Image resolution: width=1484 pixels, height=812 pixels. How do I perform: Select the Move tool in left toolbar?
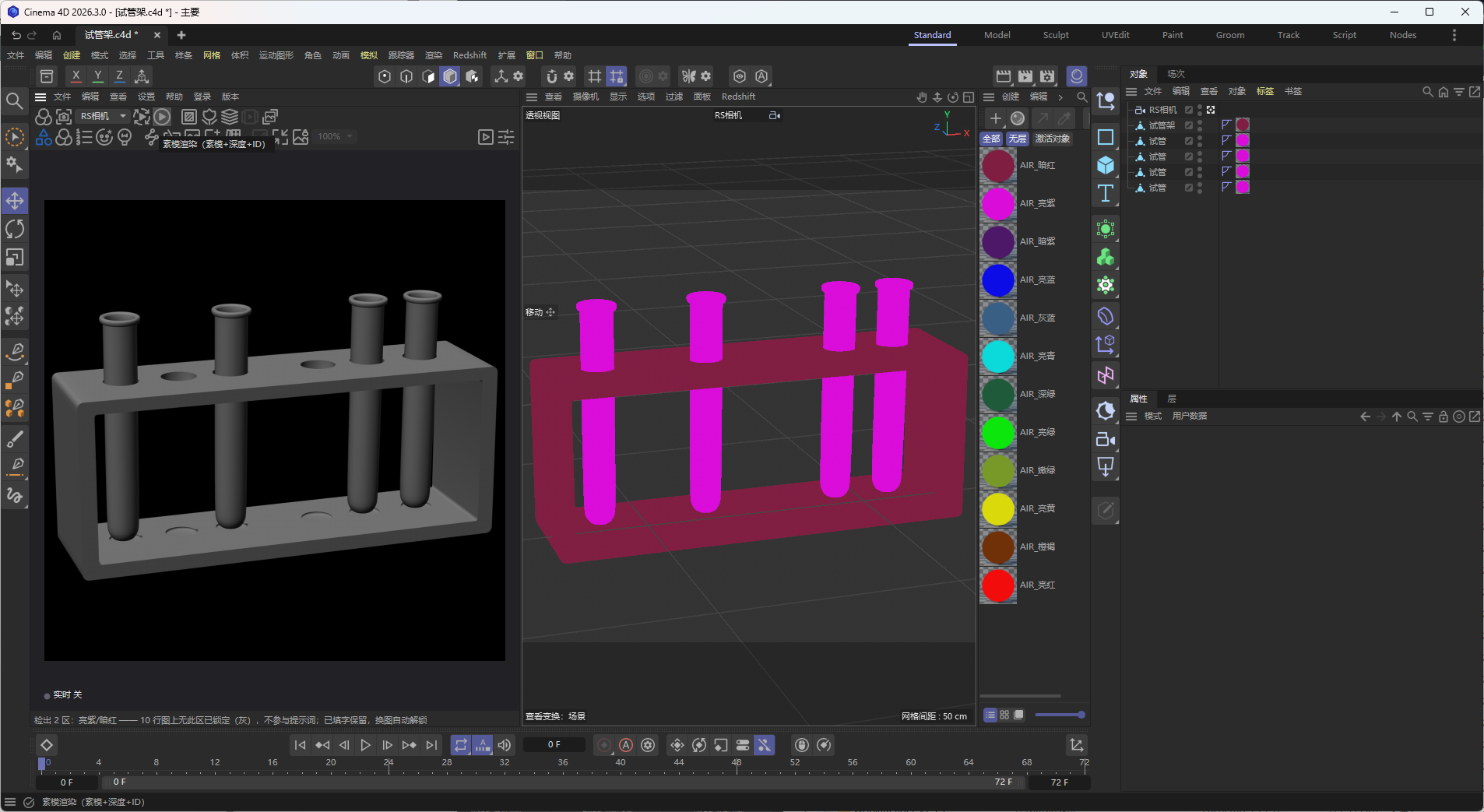click(x=15, y=201)
